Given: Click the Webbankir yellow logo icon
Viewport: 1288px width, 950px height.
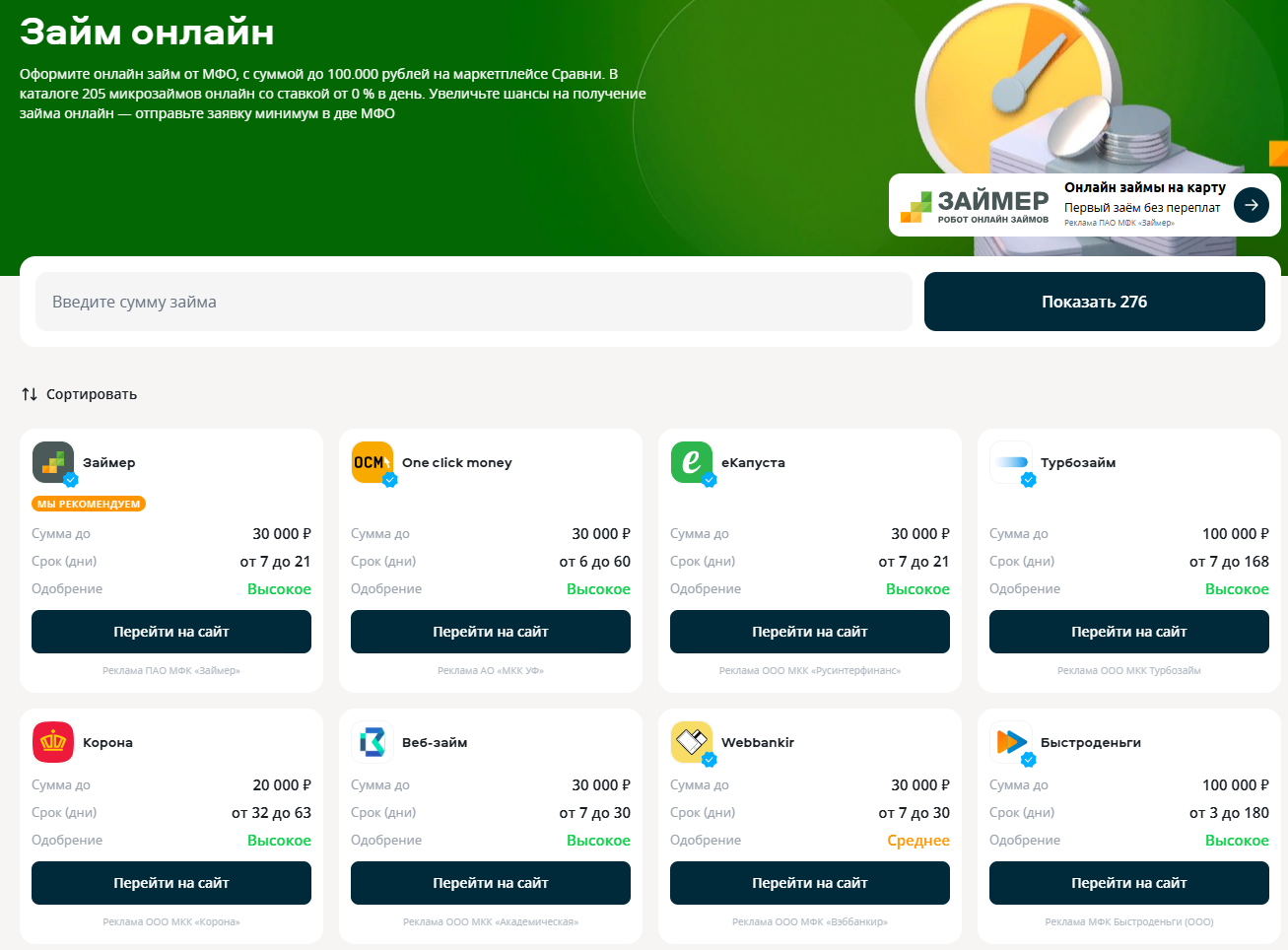Looking at the screenshot, I should (x=692, y=742).
